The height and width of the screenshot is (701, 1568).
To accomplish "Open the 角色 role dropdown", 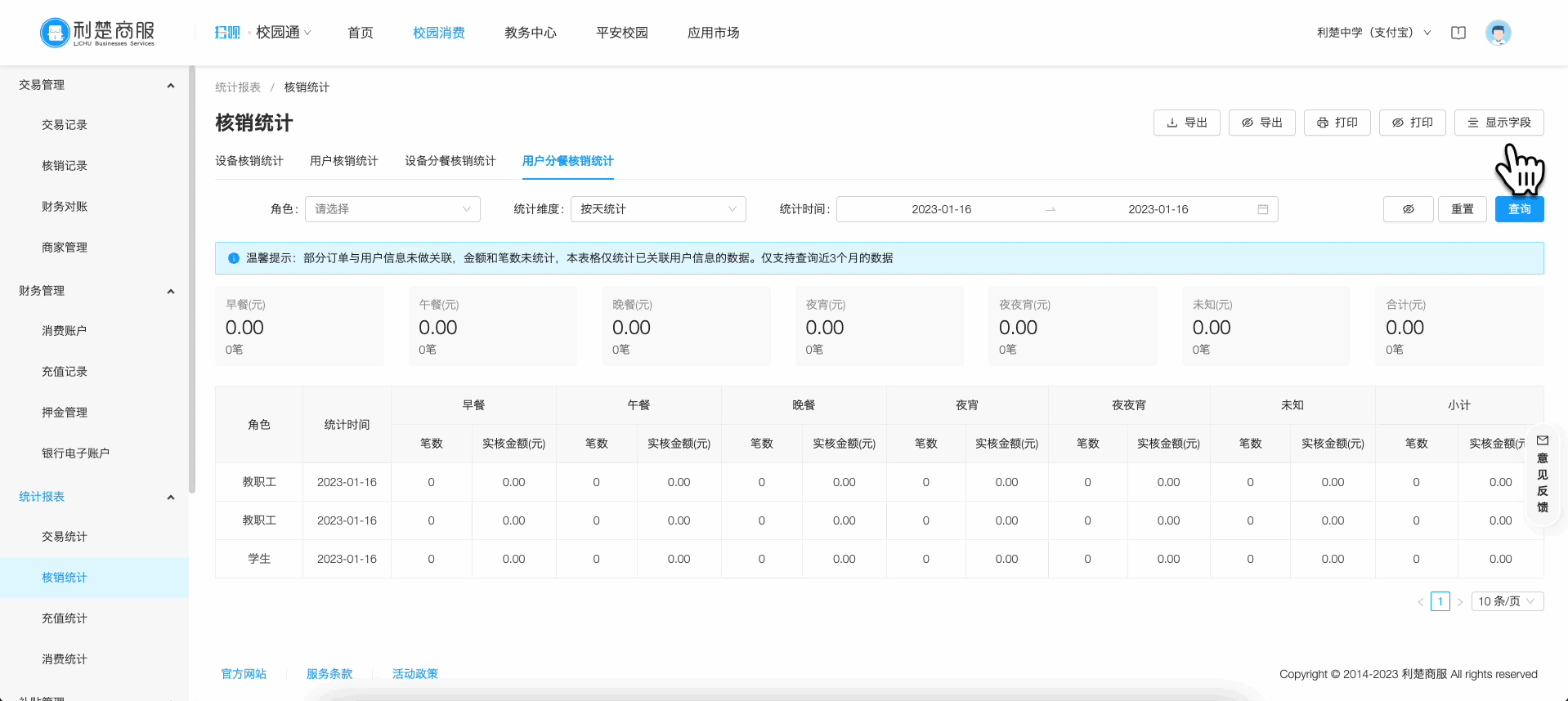I will tap(392, 209).
